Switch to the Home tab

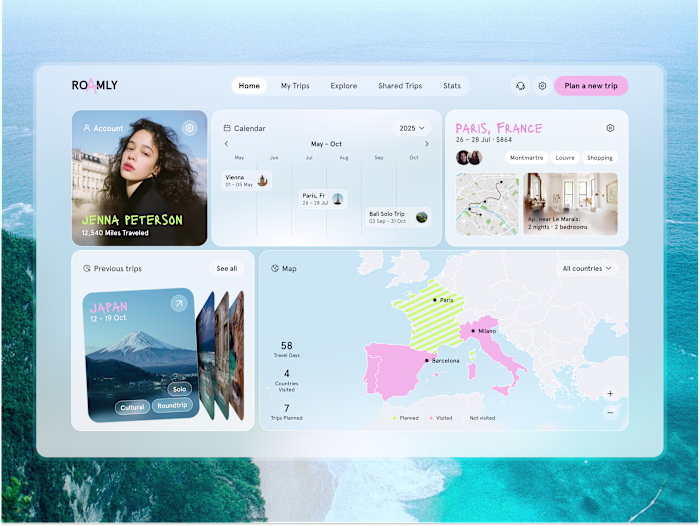point(249,86)
